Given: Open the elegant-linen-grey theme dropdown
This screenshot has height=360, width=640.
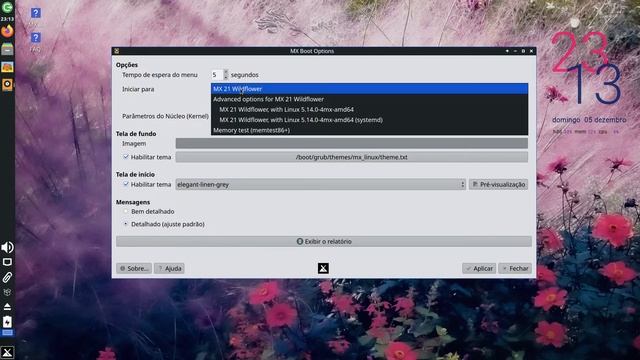Looking at the screenshot, I should click(320, 184).
